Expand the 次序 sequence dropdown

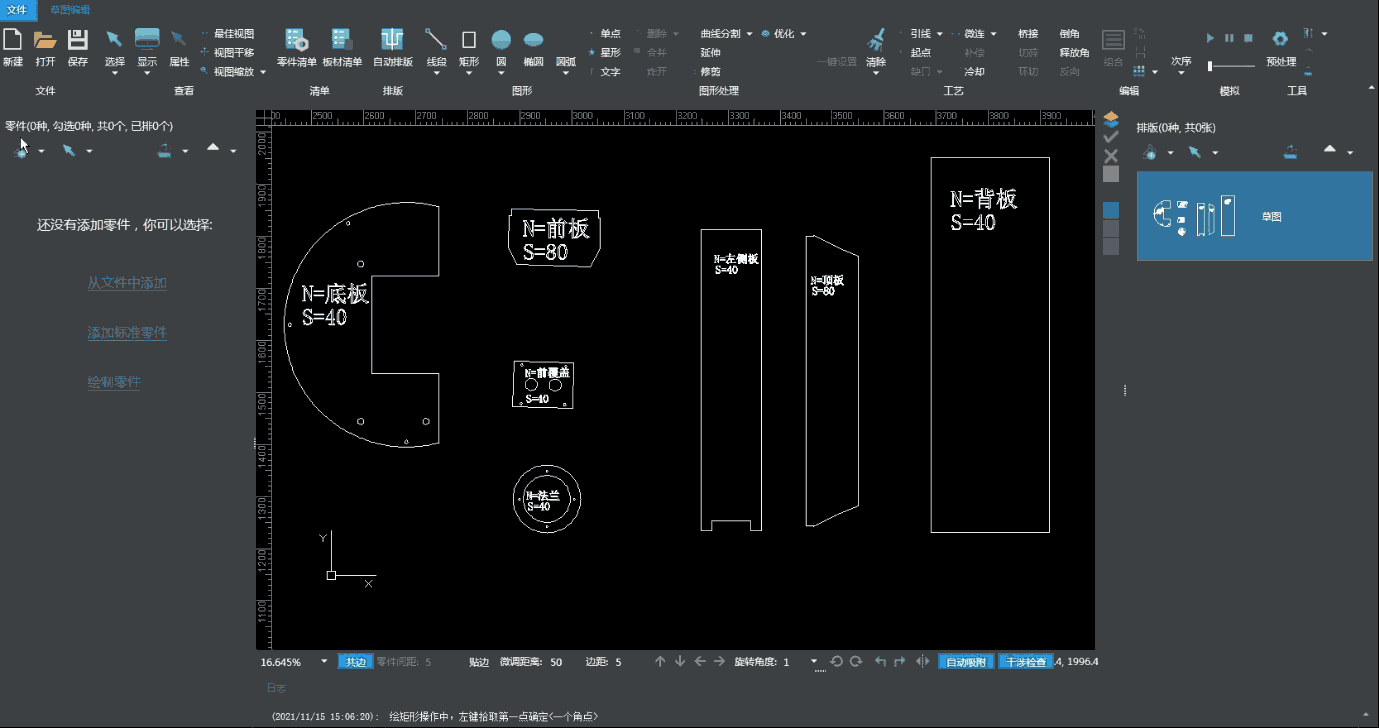pyautogui.click(x=1181, y=72)
